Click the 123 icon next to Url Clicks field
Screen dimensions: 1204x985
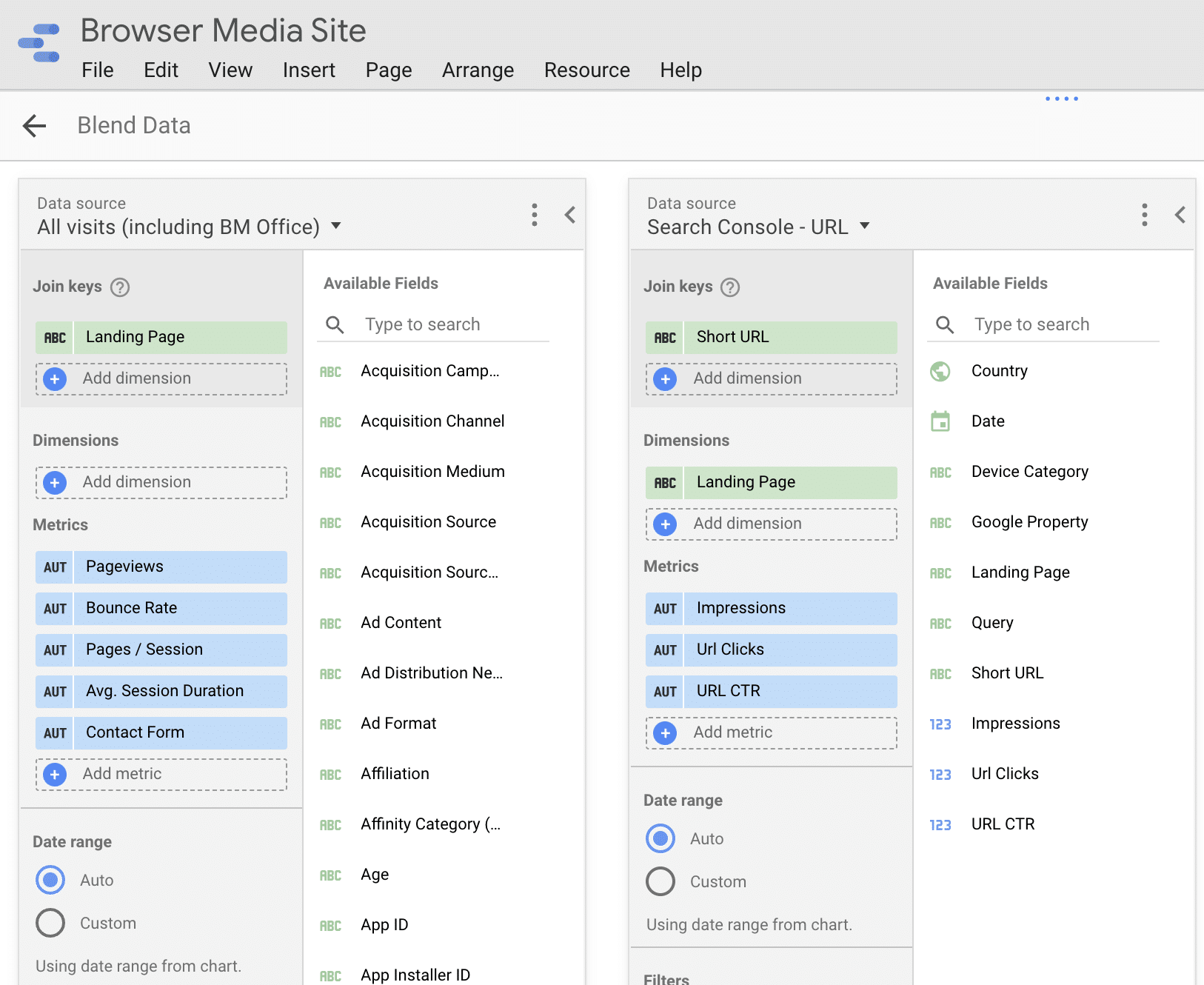940,775
